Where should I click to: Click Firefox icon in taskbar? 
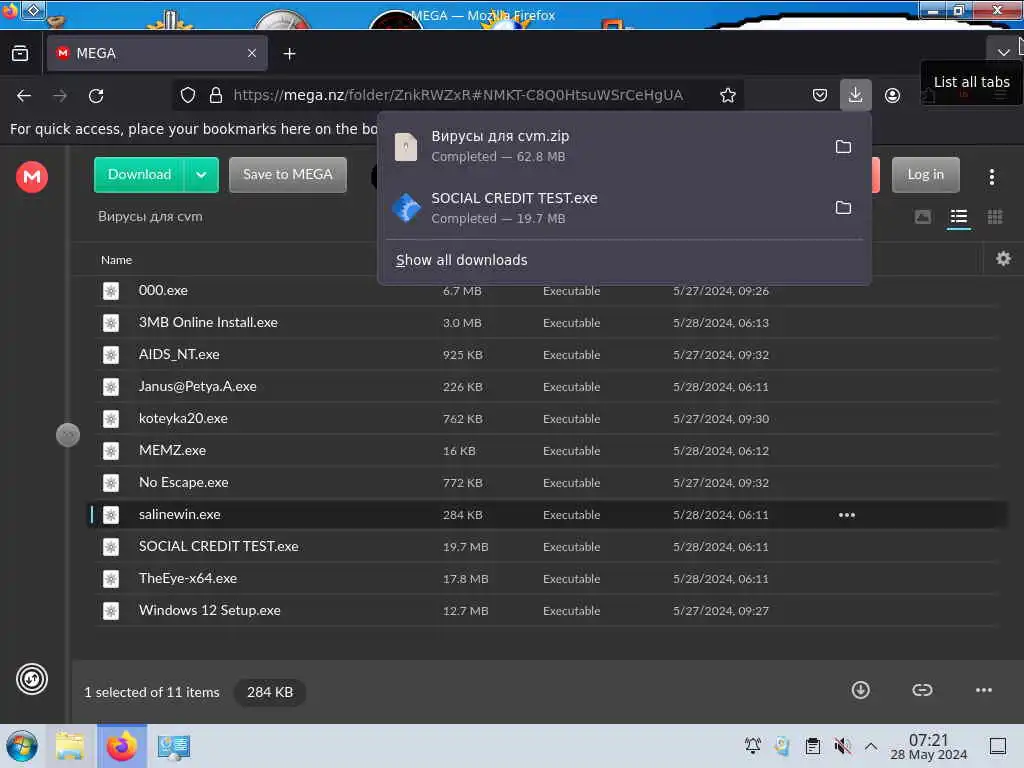[122, 746]
